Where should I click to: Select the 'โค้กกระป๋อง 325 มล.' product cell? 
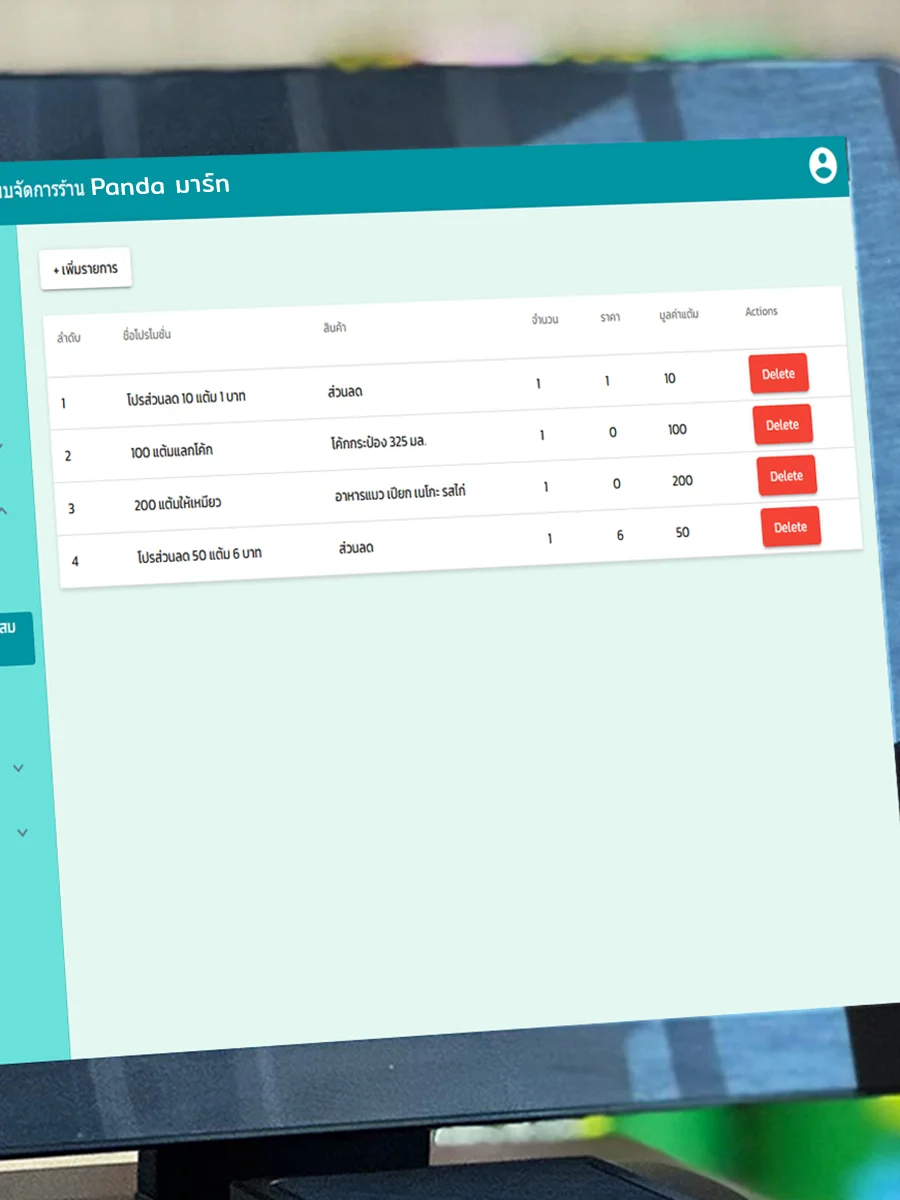click(x=378, y=441)
